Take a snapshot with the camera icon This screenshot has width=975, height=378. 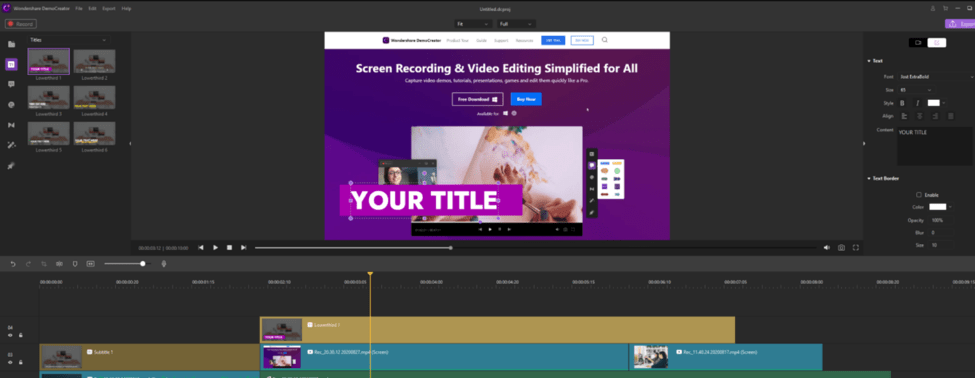(841, 247)
